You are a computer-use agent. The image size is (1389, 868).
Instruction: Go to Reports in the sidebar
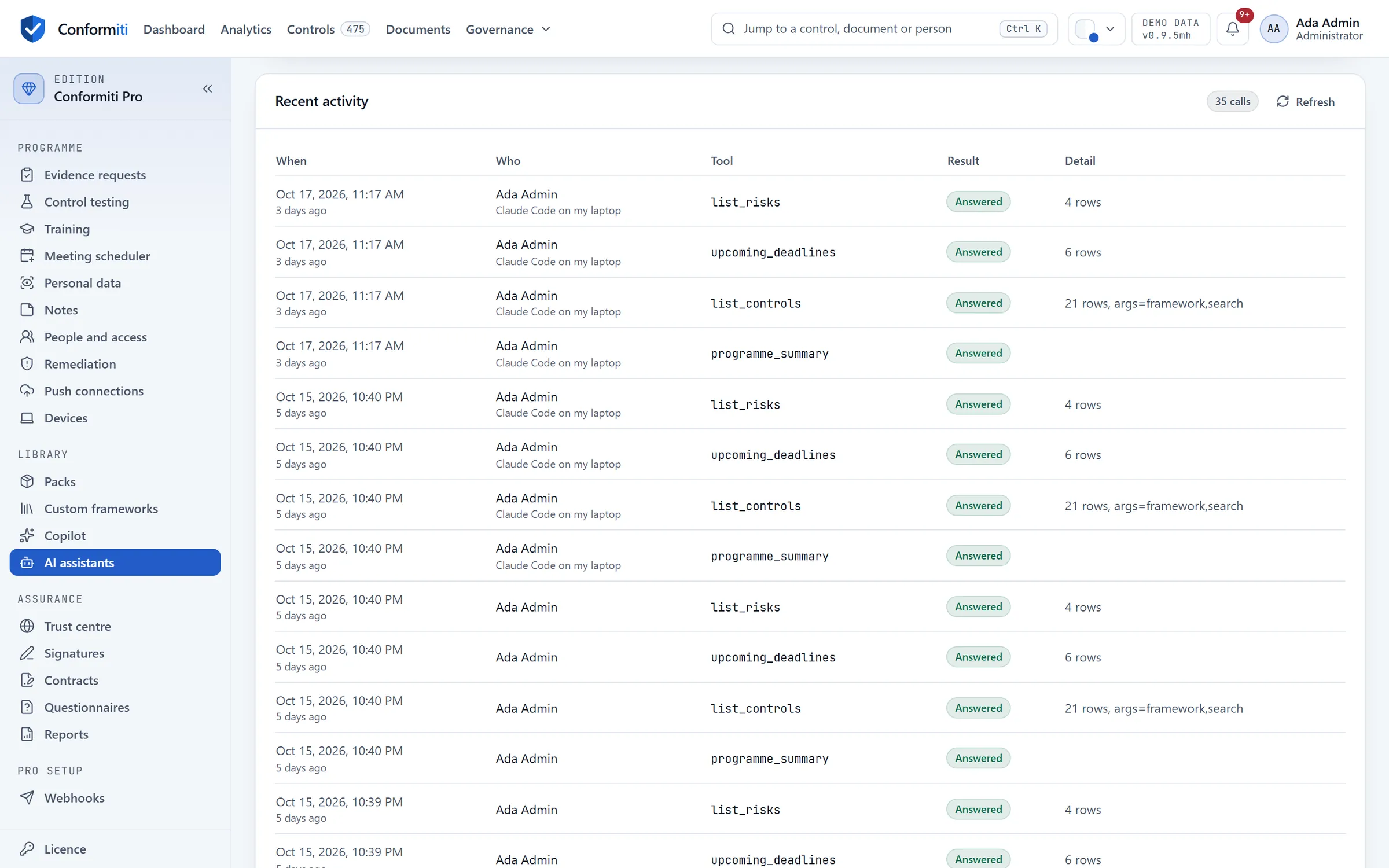(115, 734)
